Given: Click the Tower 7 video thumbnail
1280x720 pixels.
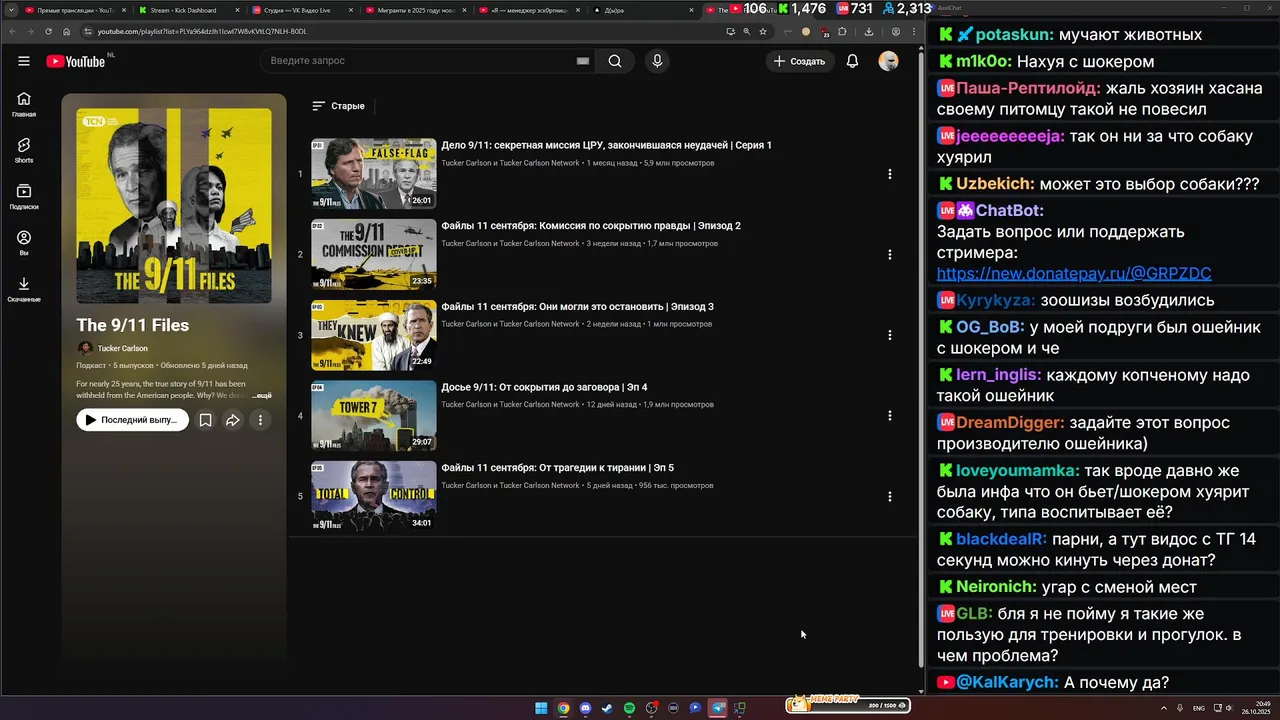Looking at the screenshot, I should pyautogui.click(x=373, y=415).
